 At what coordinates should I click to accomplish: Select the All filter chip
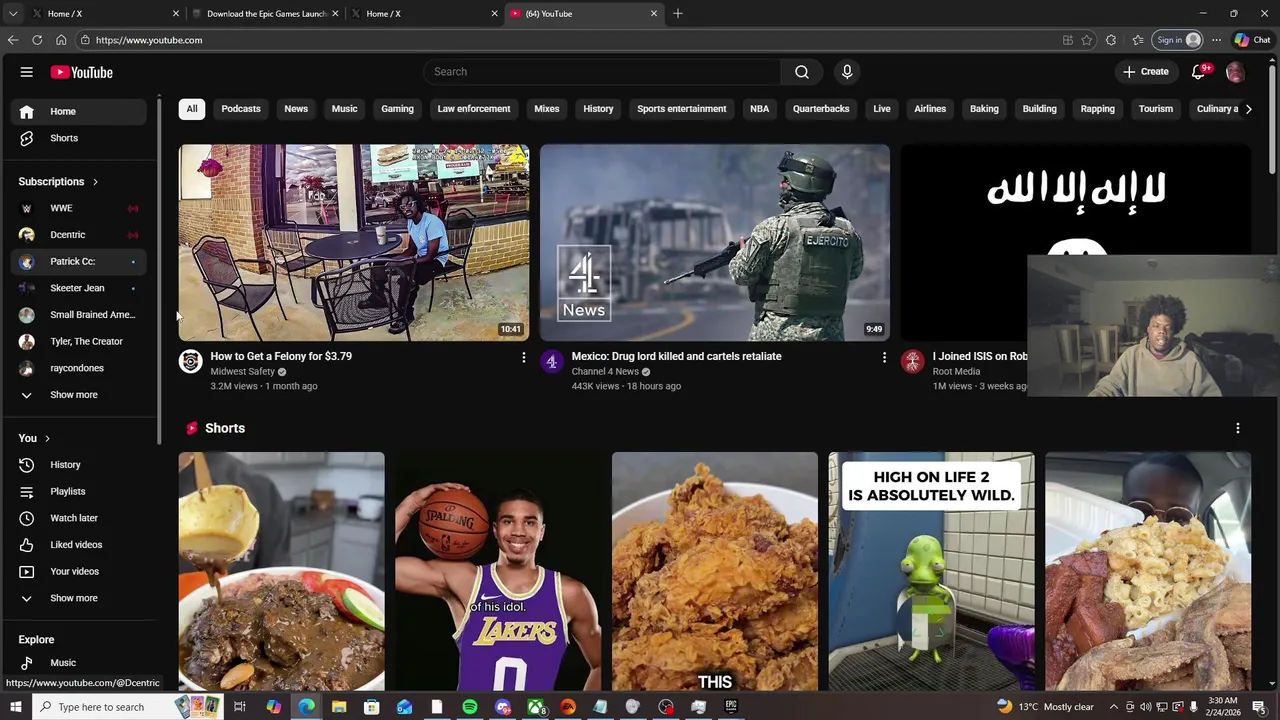click(x=192, y=109)
